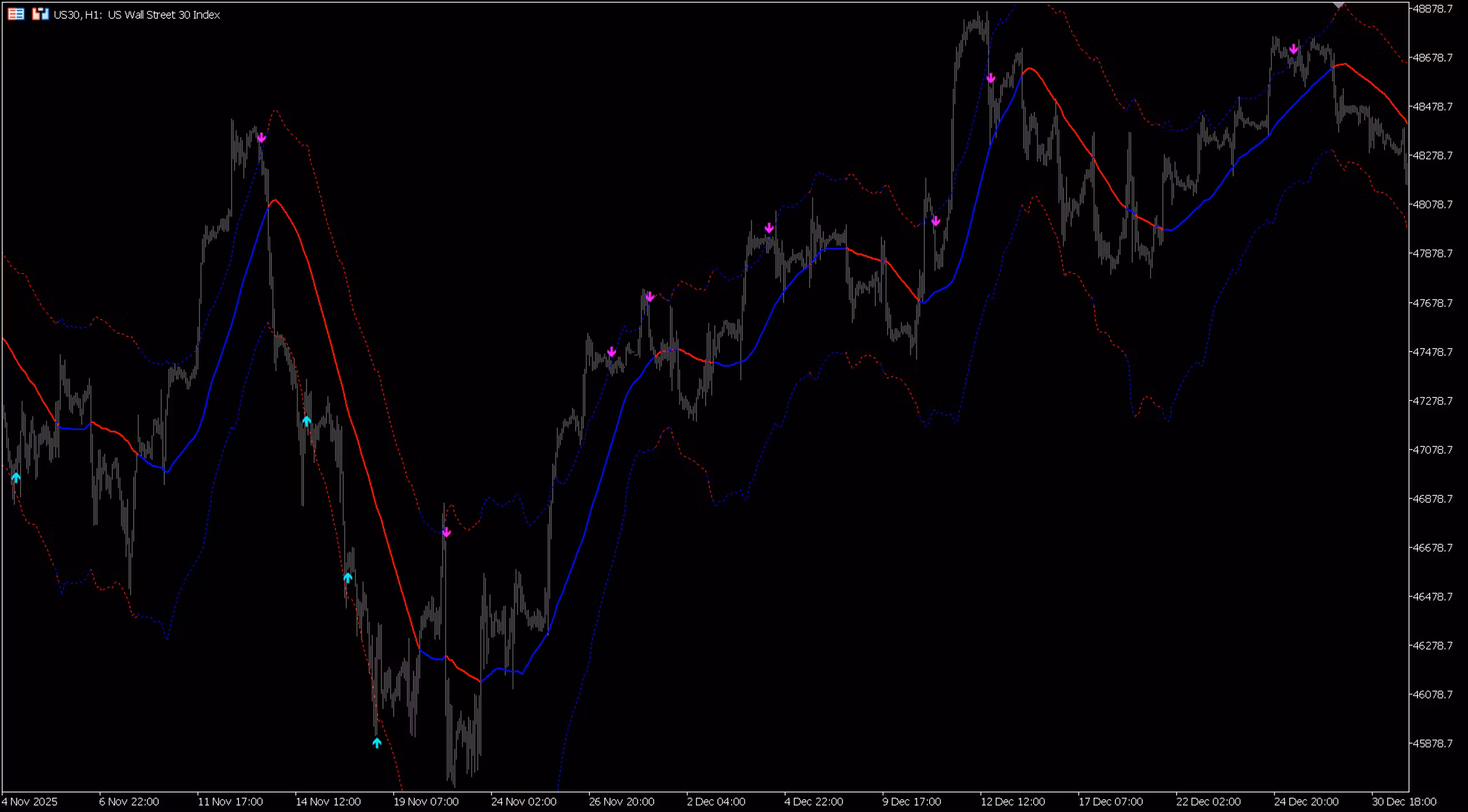Select the magenta sell arrow above 12 Dec 12:00

(x=991, y=78)
